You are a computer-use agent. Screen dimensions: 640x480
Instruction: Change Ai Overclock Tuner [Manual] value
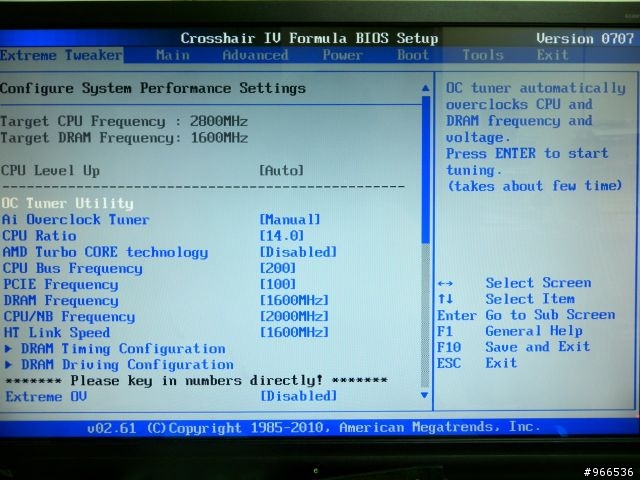[290, 220]
